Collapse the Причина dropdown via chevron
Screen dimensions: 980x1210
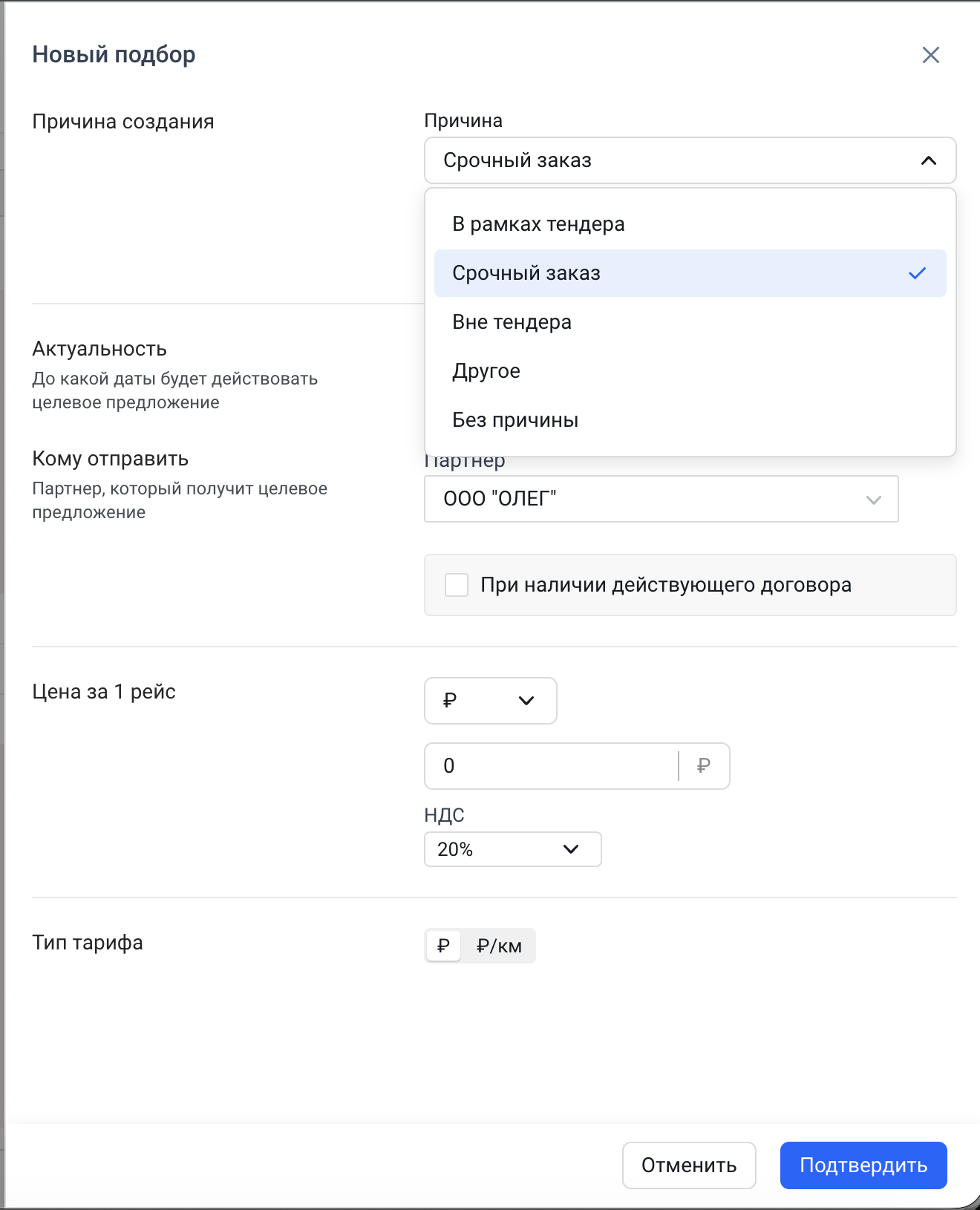coord(928,160)
